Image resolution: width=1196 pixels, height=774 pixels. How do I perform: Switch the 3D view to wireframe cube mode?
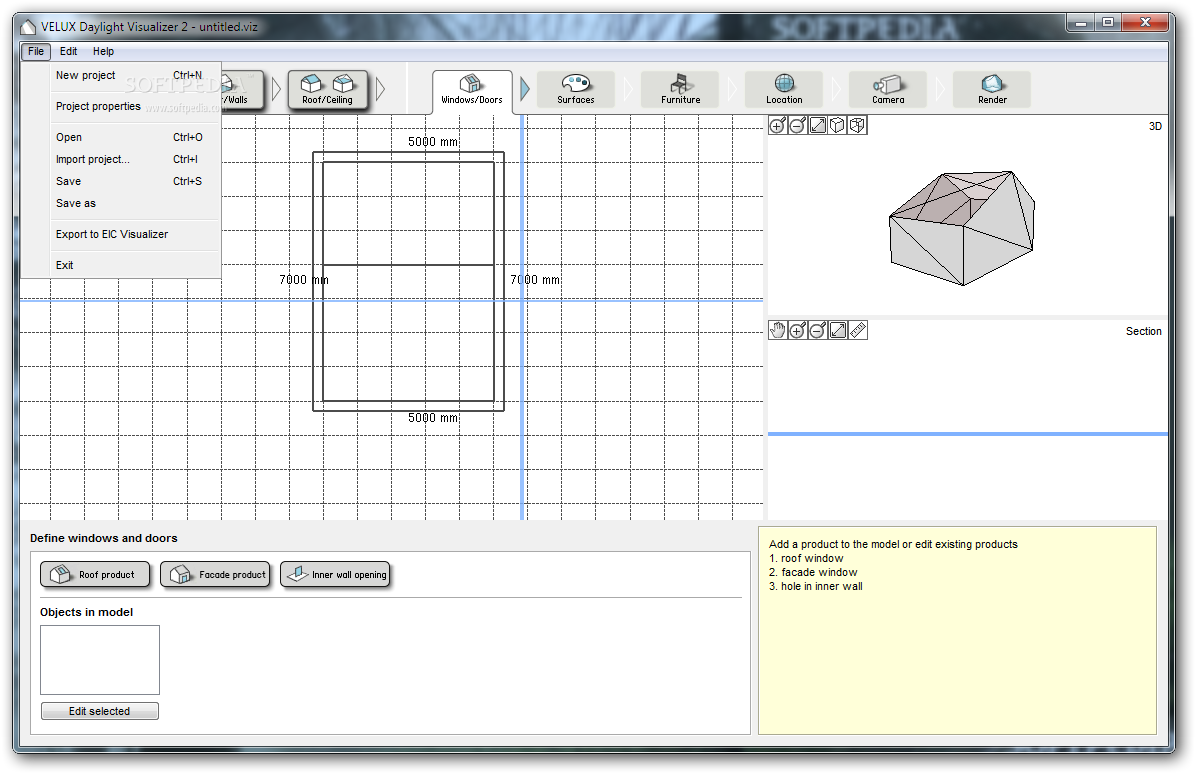pyautogui.click(x=857, y=126)
